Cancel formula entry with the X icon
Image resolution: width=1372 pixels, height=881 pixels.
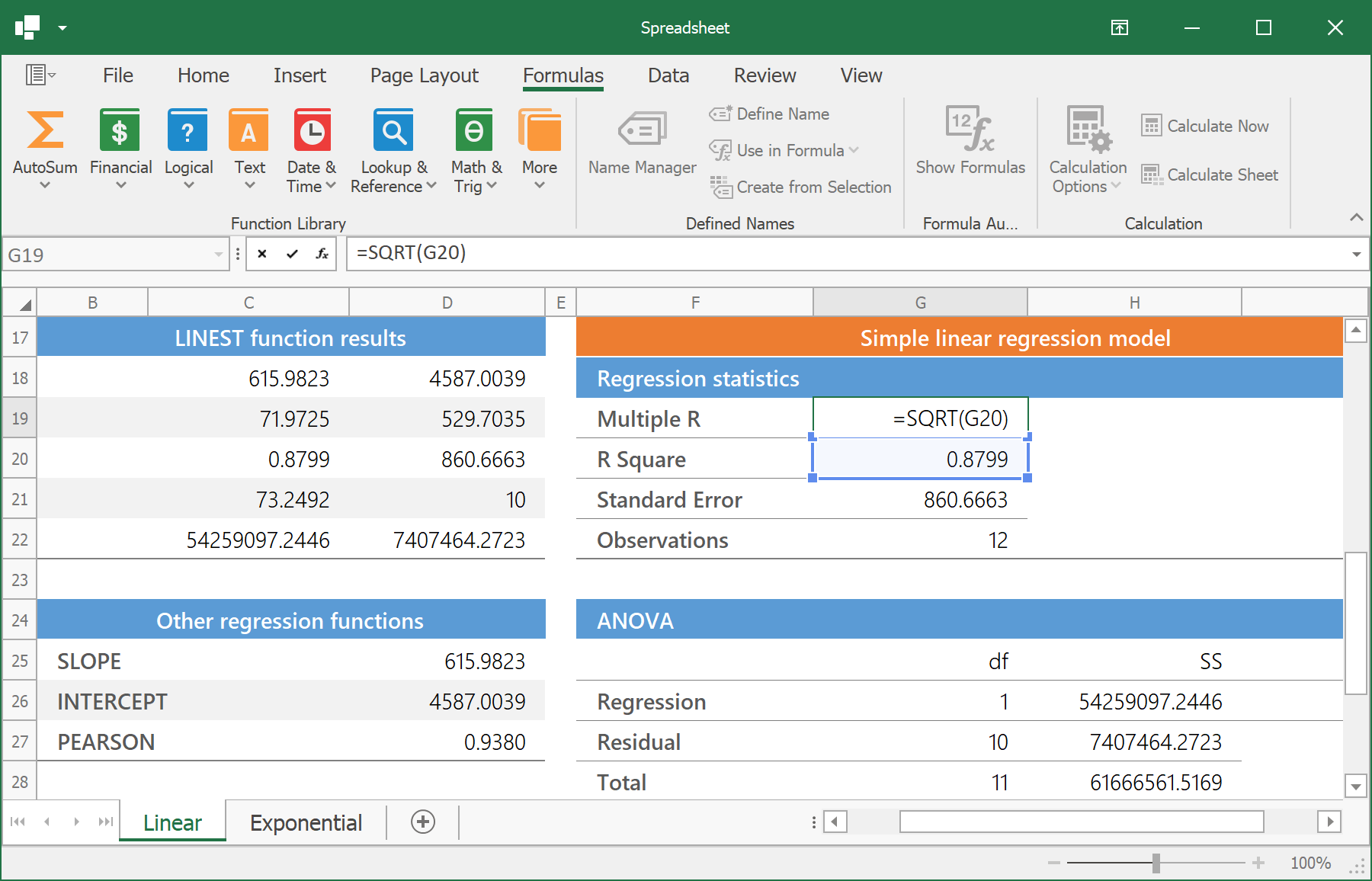click(262, 255)
